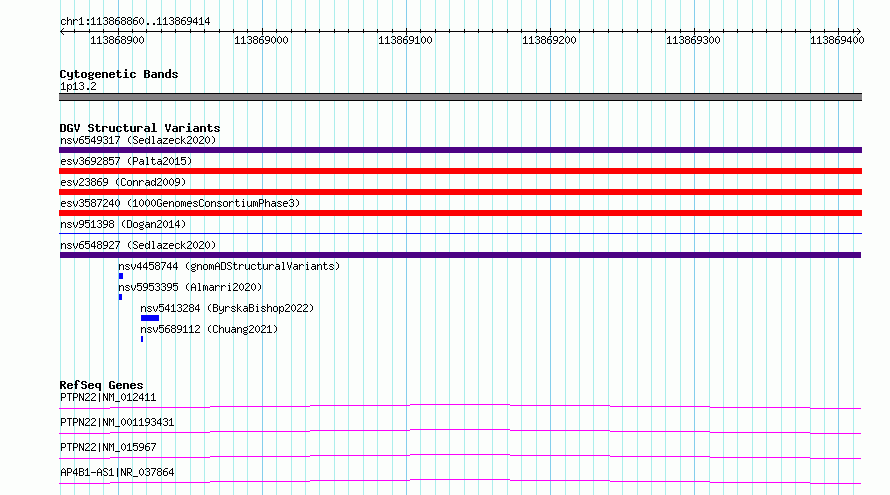Click gene label AP4B1-AS1|NR_037864
890x495 pixels.
tap(117, 472)
